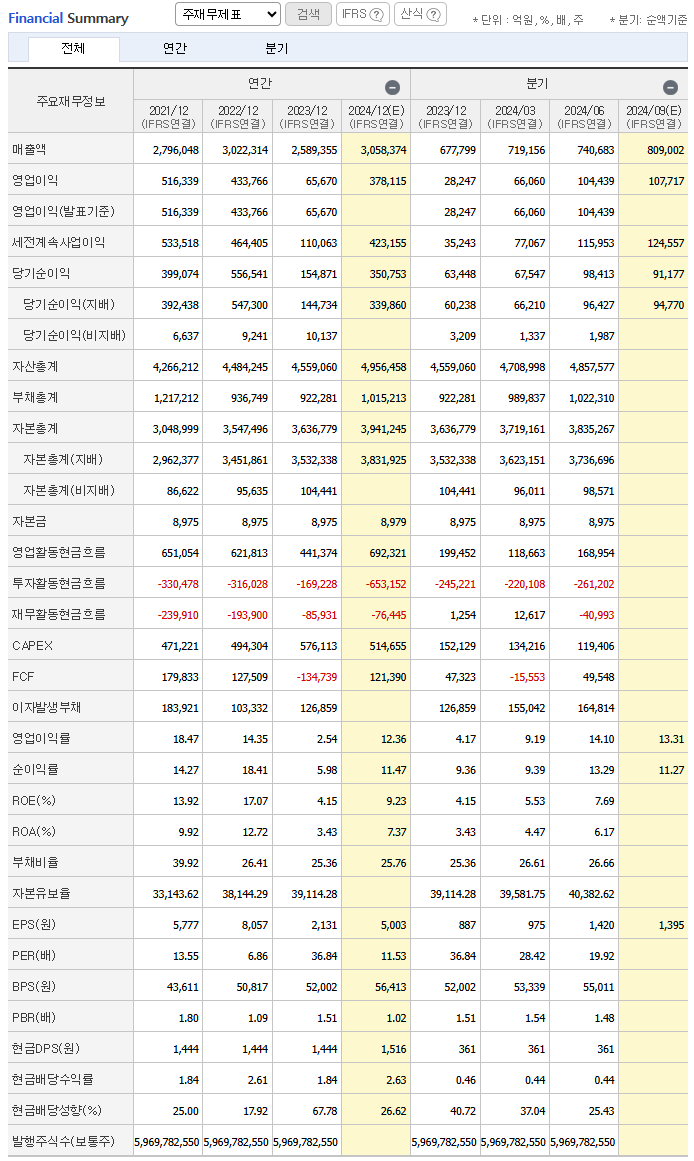Viewport: 694px width, 1161px height.
Task: Select the ROA(%) row label
Action: (x=33, y=832)
